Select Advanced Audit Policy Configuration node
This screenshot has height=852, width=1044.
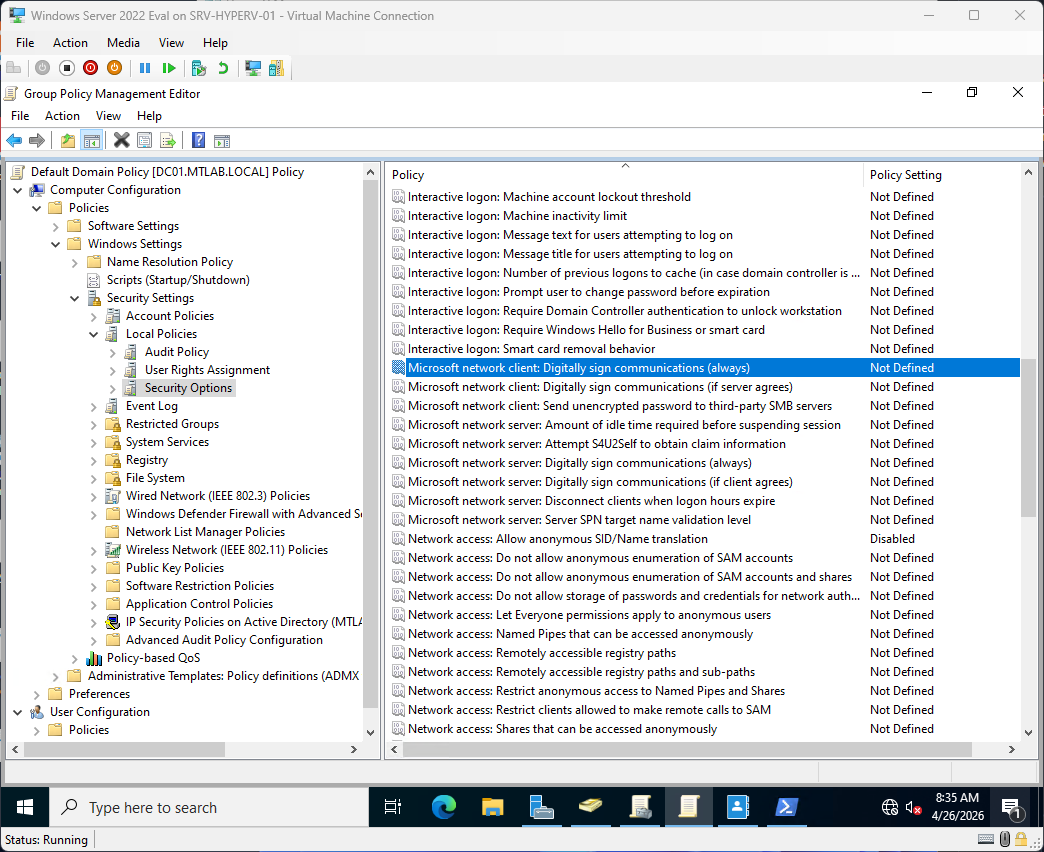pyautogui.click(x=224, y=640)
